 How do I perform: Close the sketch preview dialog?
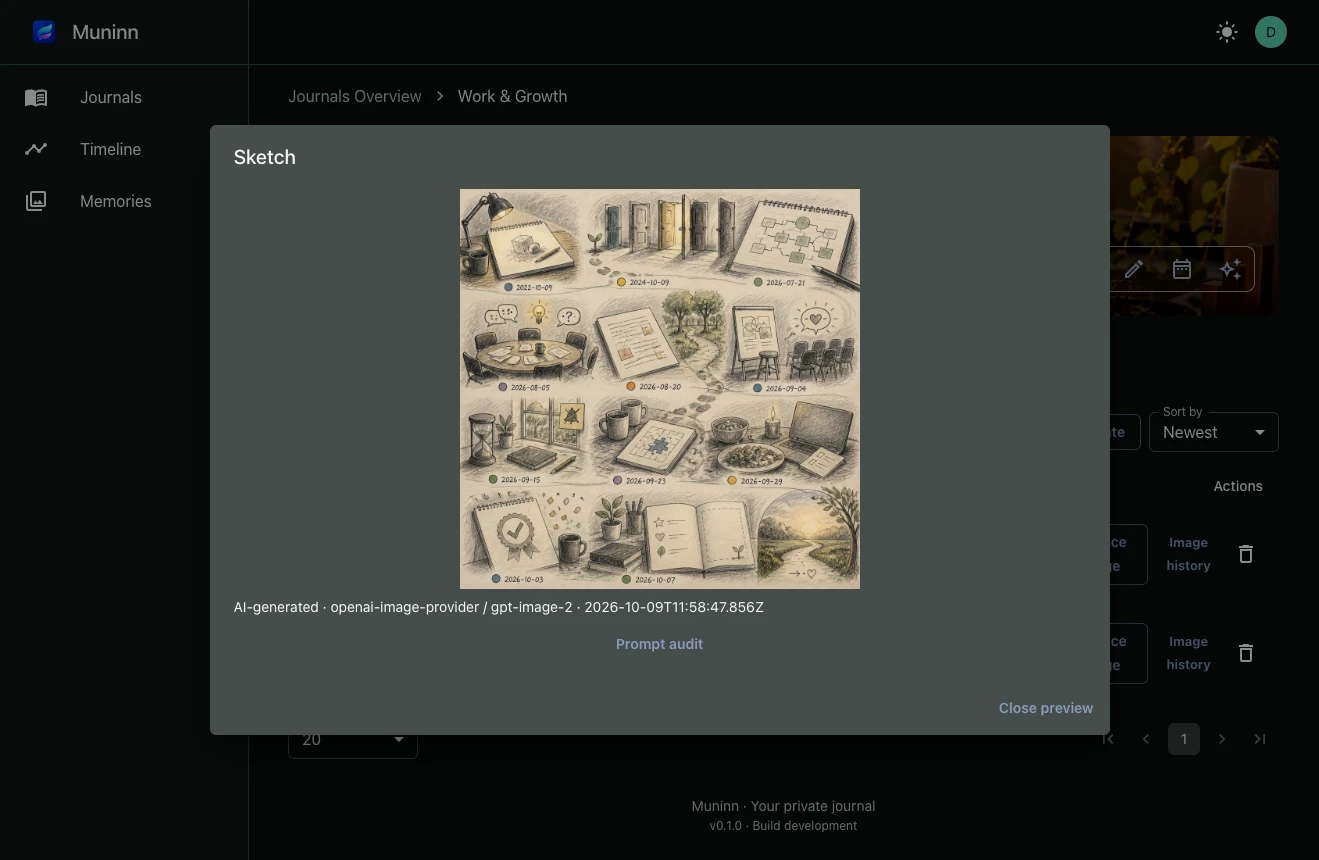pos(1046,708)
